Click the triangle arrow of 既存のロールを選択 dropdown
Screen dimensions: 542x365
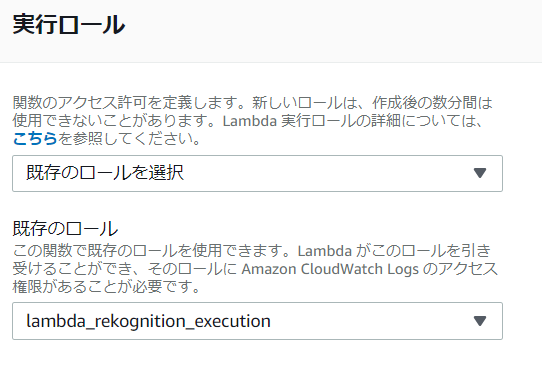pyautogui.click(x=480, y=173)
